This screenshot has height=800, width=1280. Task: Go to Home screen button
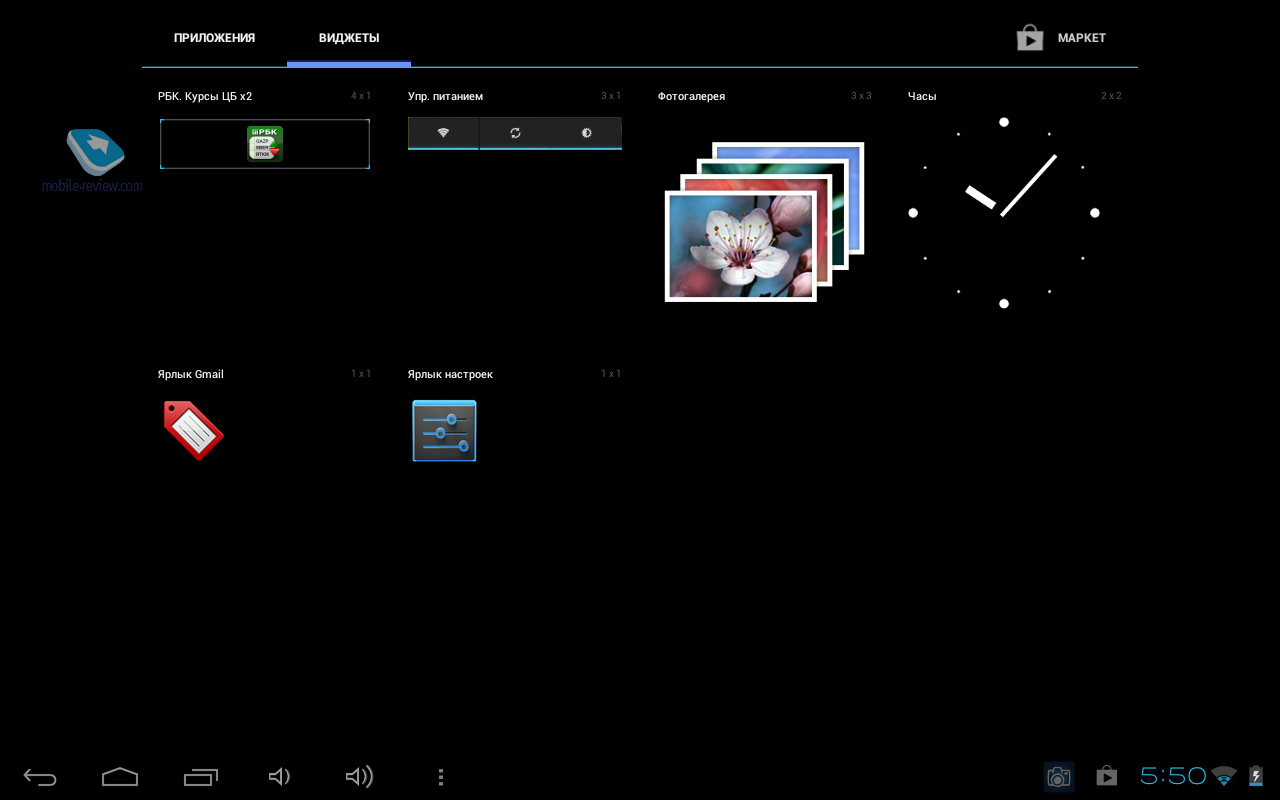[120, 777]
